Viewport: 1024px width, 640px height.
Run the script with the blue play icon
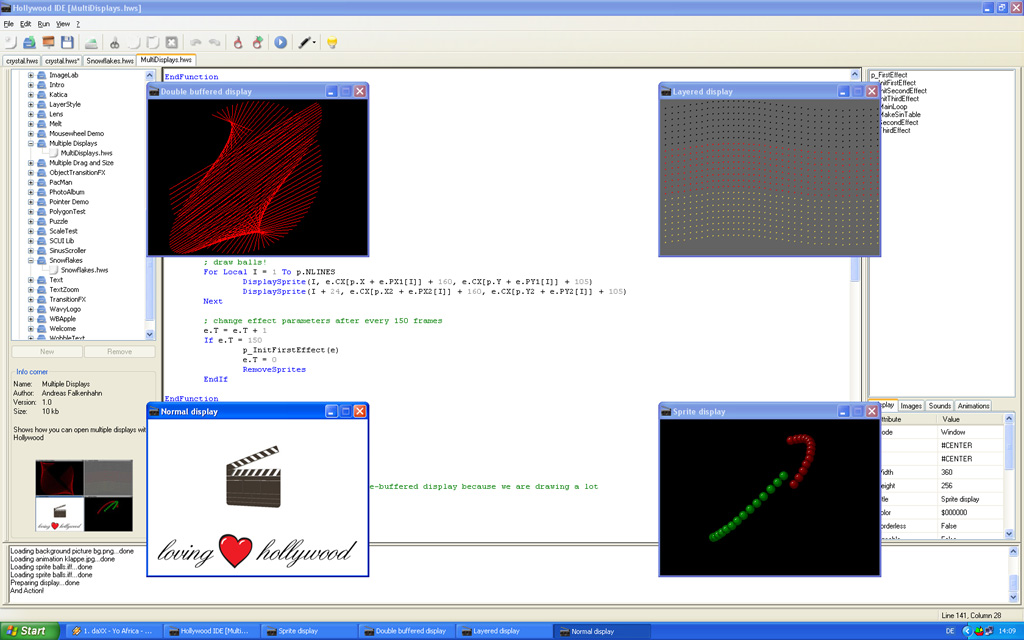(281, 42)
